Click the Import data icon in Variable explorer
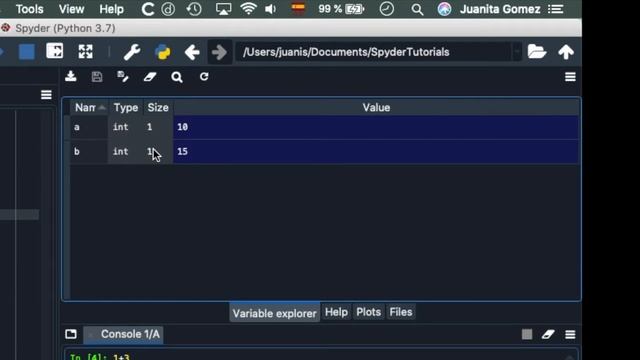The width and height of the screenshot is (640, 360). tap(71, 76)
